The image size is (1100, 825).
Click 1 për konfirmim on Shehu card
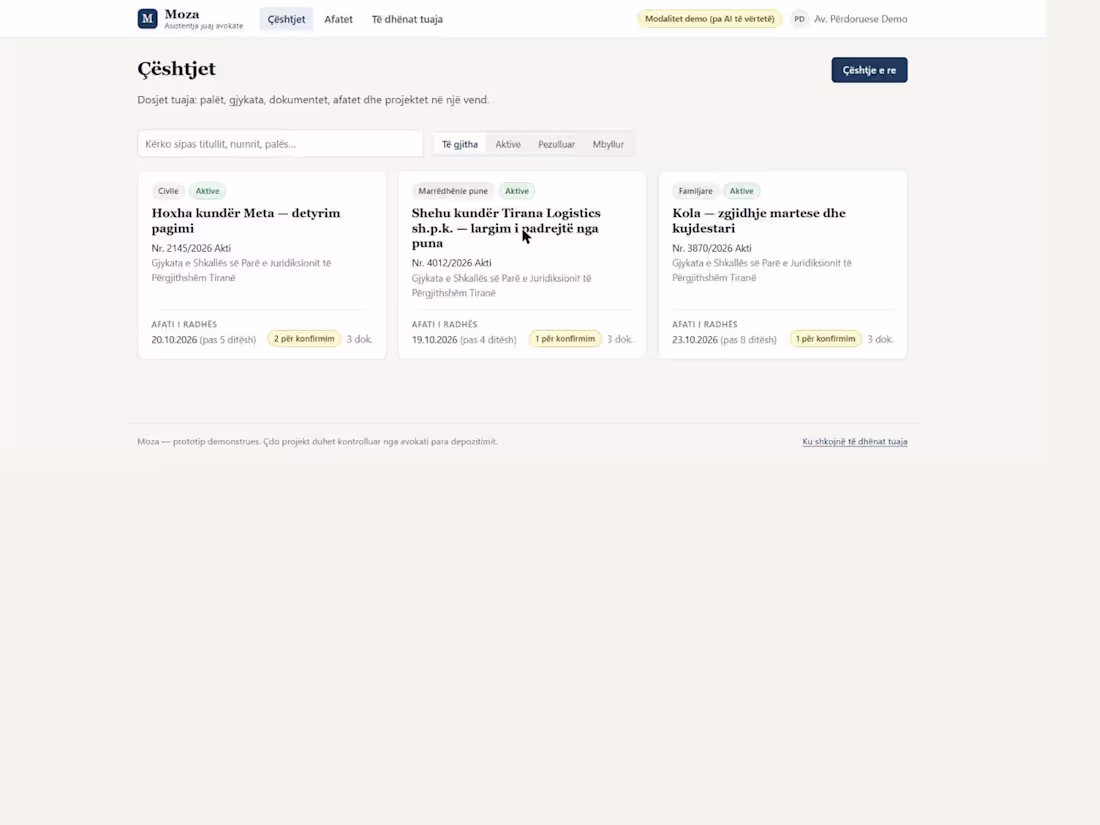[565, 339]
